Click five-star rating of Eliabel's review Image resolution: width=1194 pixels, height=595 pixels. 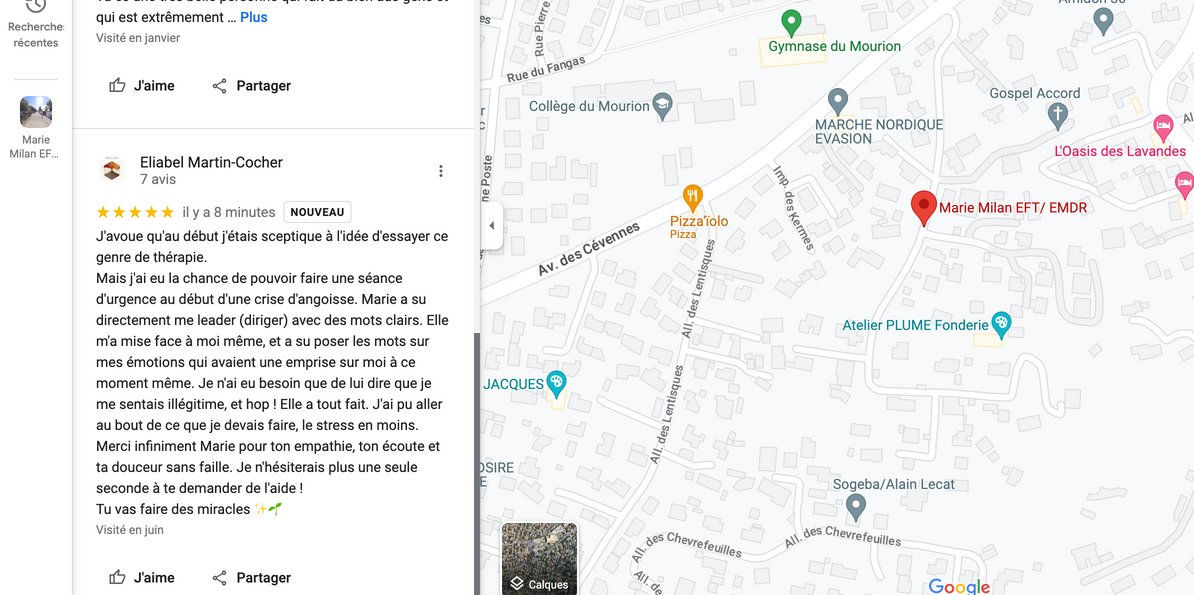pos(135,212)
